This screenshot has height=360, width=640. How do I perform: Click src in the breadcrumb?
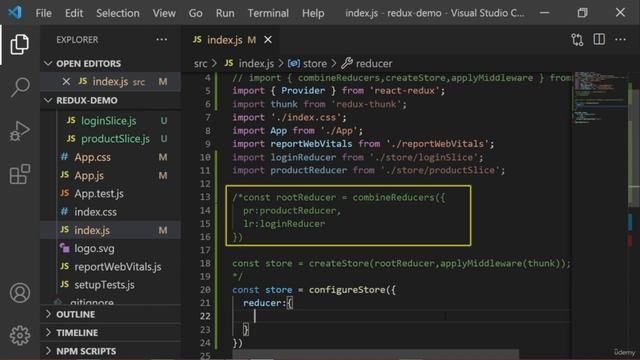pyautogui.click(x=200, y=63)
